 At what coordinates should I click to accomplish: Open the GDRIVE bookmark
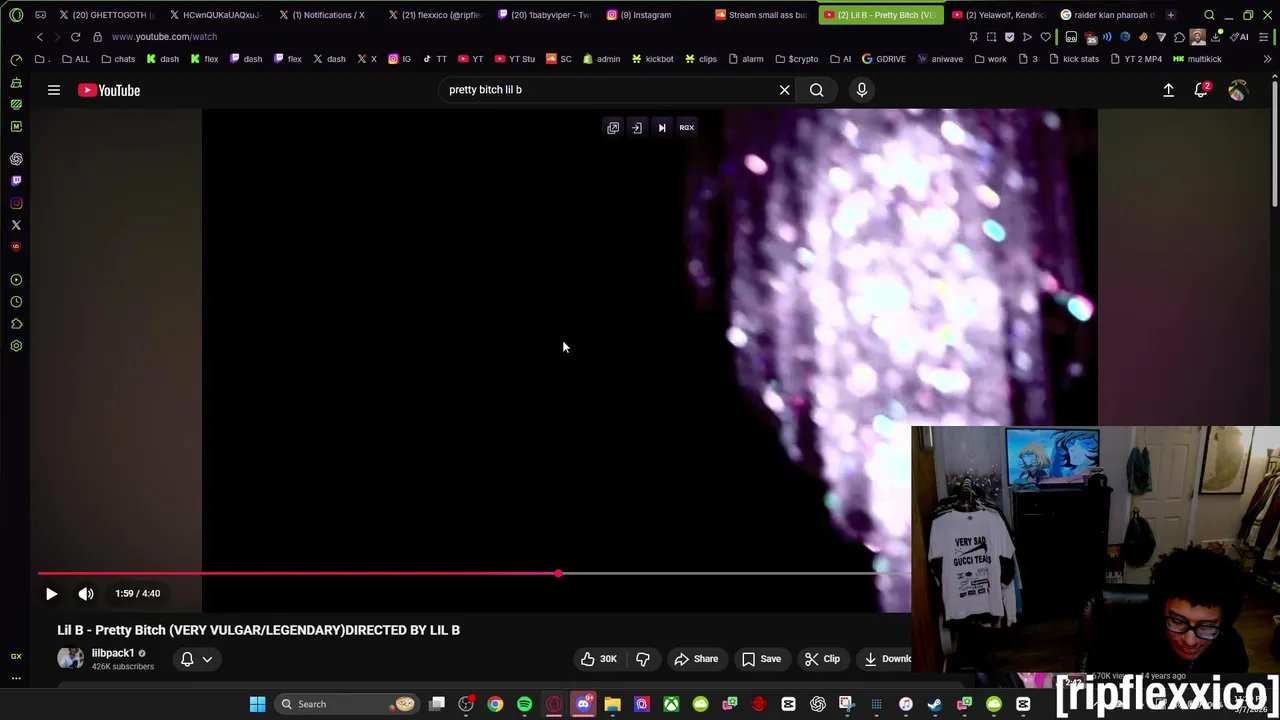pos(884,59)
